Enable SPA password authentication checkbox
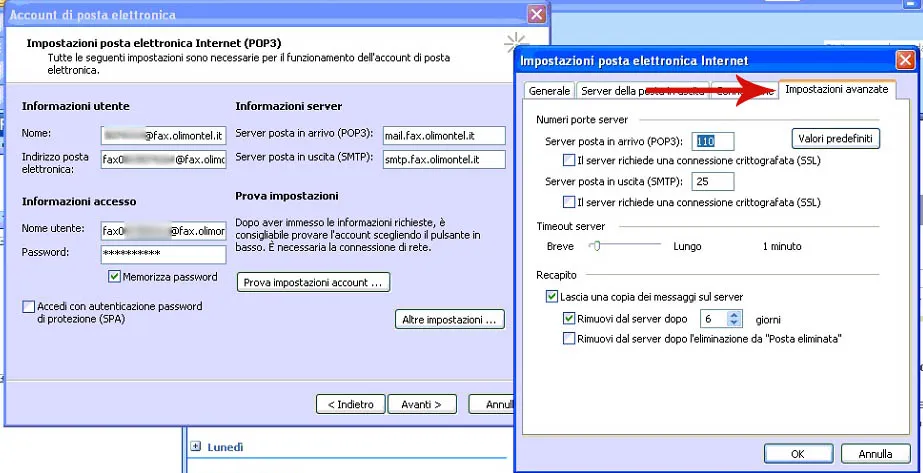 pyautogui.click(x=29, y=307)
